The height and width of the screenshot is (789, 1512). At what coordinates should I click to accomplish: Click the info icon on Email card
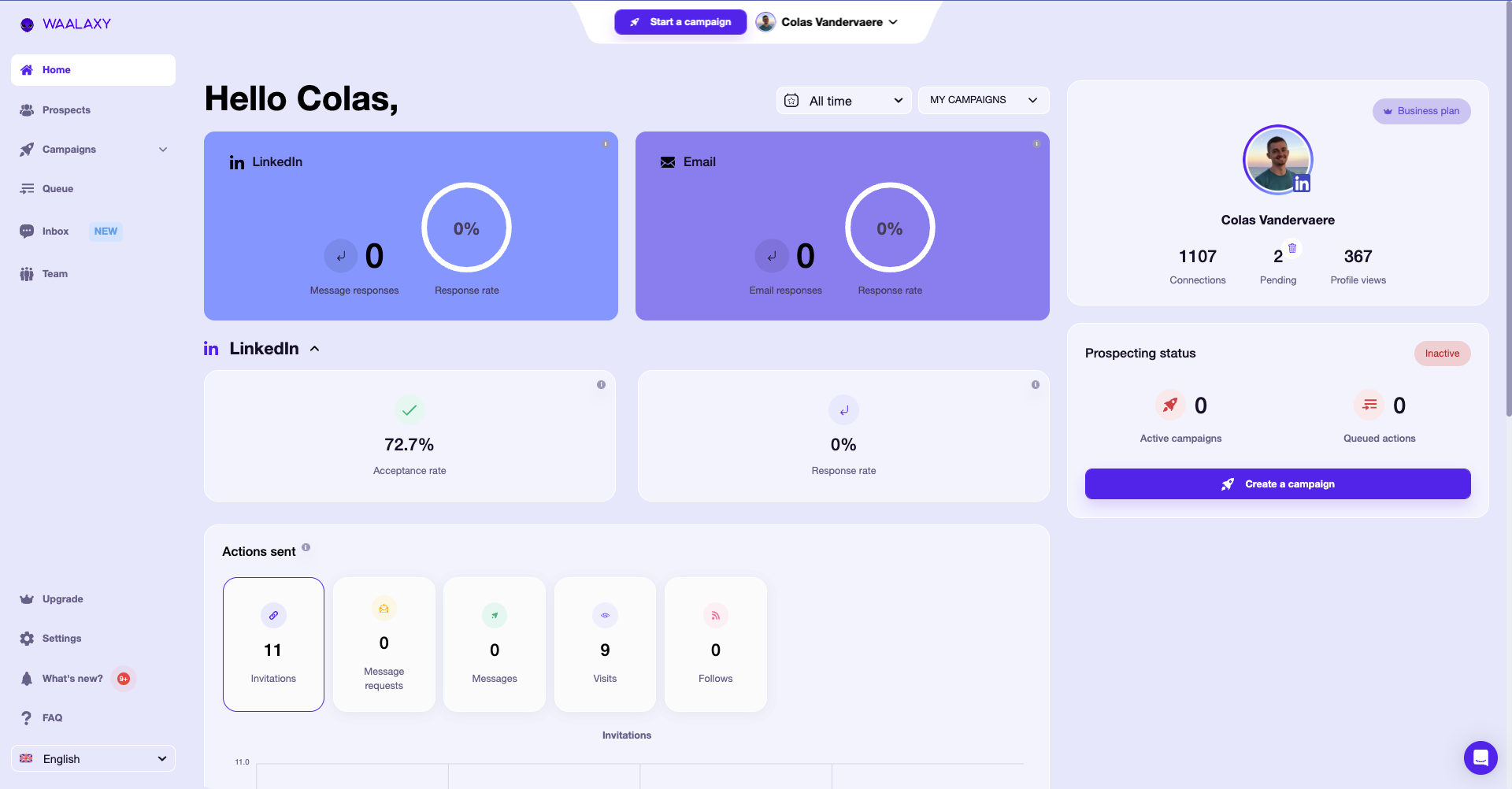[1036, 144]
